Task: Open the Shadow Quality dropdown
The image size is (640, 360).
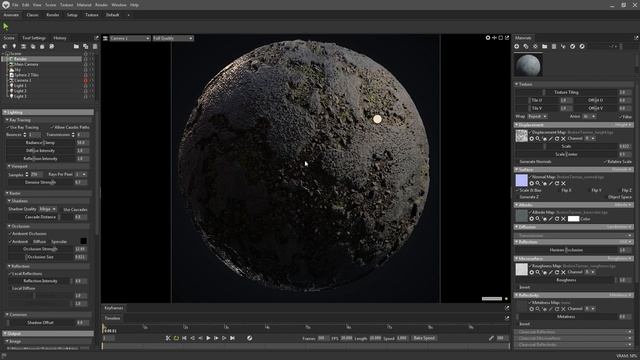Action: tap(48, 209)
